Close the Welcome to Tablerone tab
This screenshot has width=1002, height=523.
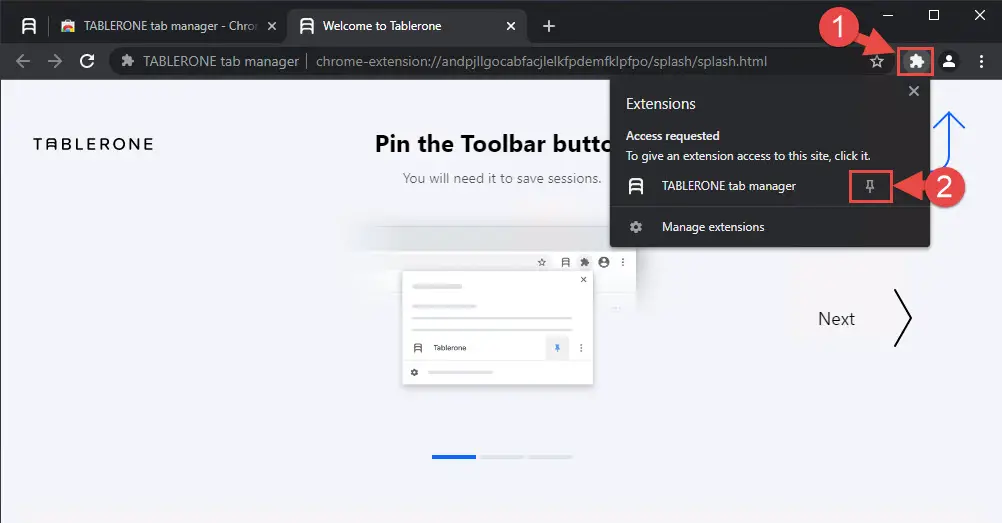click(x=511, y=26)
